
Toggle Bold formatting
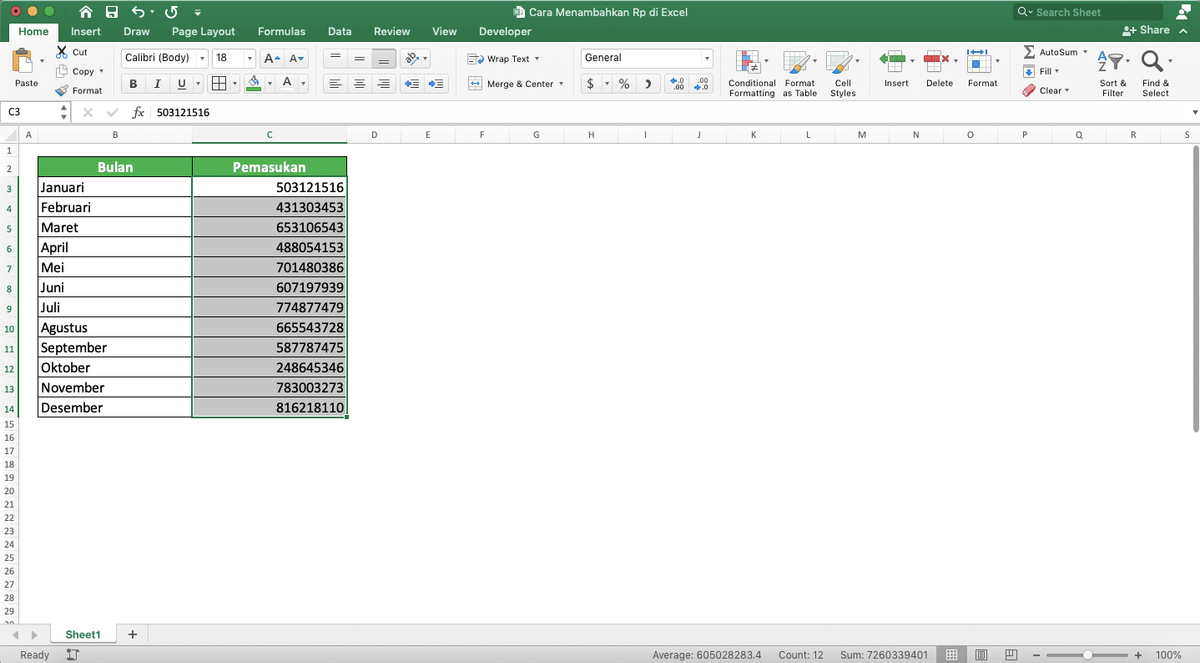133,84
